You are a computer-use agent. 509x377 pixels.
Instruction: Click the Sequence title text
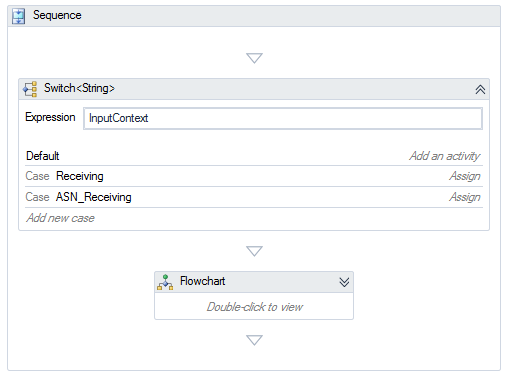point(57,15)
